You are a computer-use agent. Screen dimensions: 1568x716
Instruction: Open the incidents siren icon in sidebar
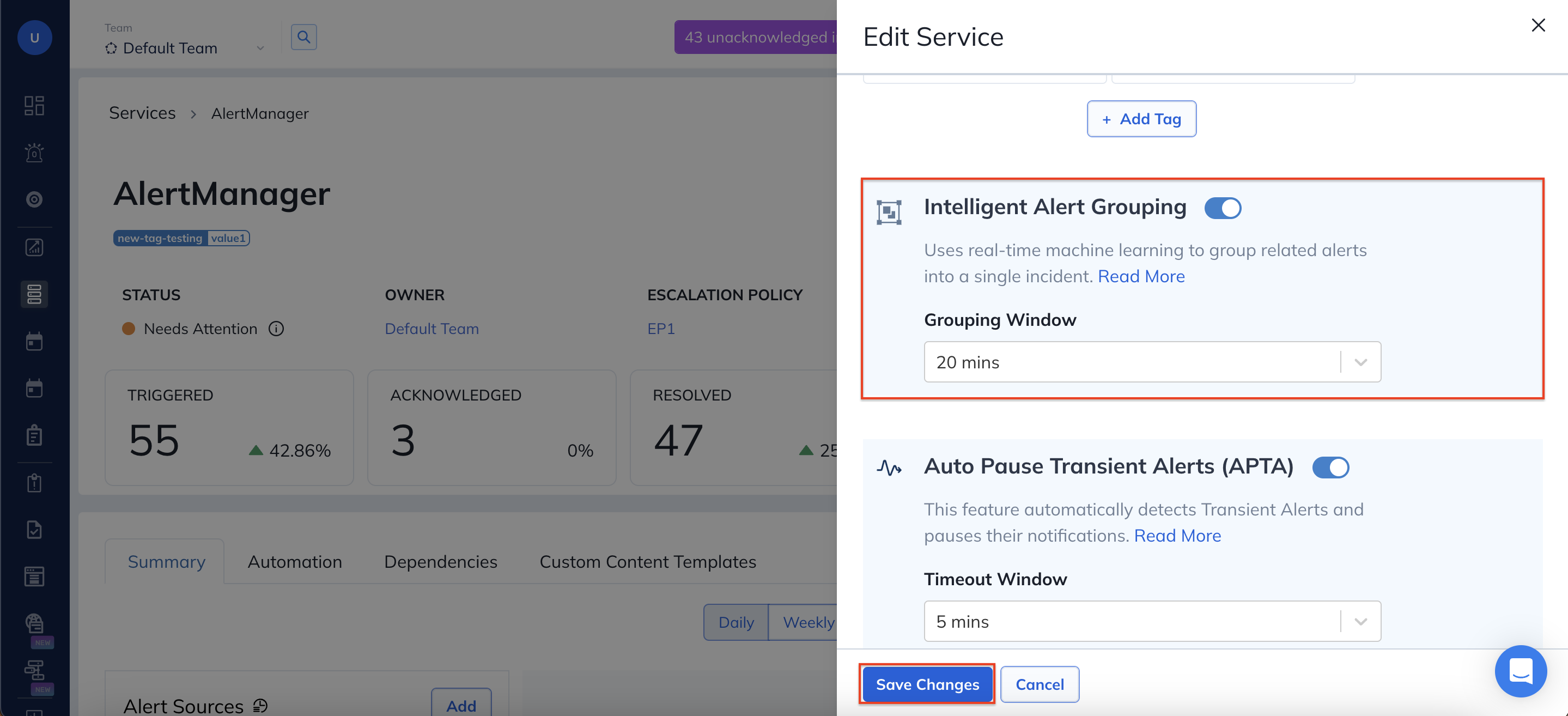(34, 152)
